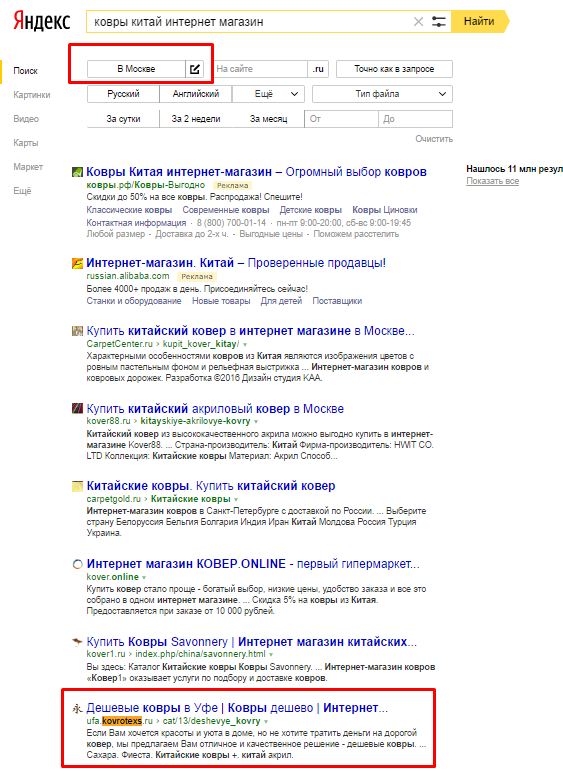Filter results За сутки
The image size is (563, 774).
(123, 119)
